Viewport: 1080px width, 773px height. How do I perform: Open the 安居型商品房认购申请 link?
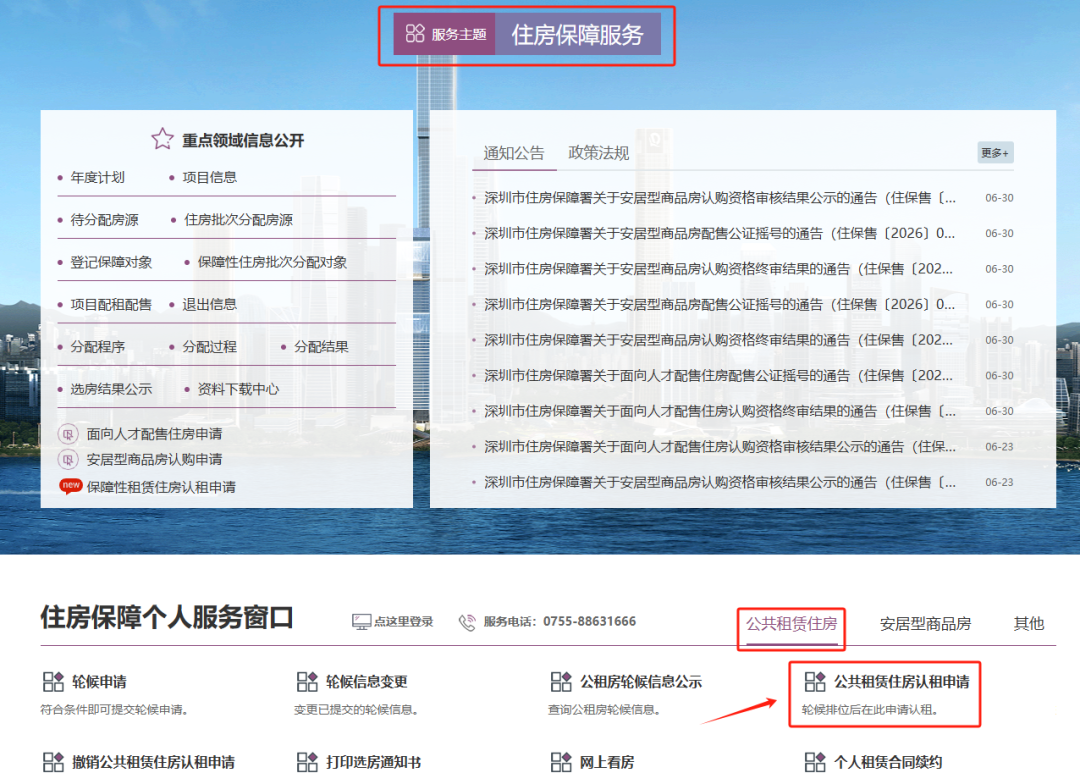[x=154, y=460]
